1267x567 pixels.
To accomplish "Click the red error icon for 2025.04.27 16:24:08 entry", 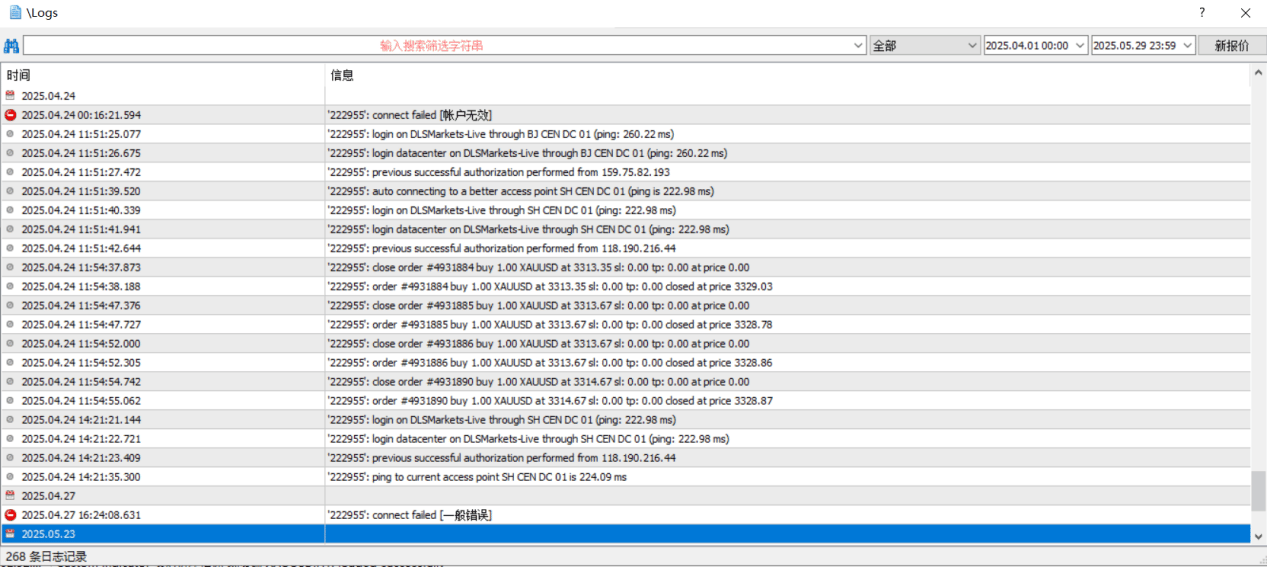I will click(x=10, y=515).
